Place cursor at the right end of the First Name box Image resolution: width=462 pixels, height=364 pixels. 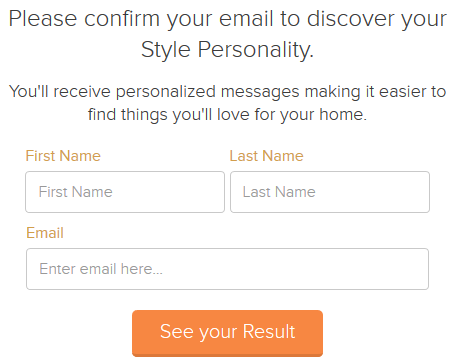[217, 192]
